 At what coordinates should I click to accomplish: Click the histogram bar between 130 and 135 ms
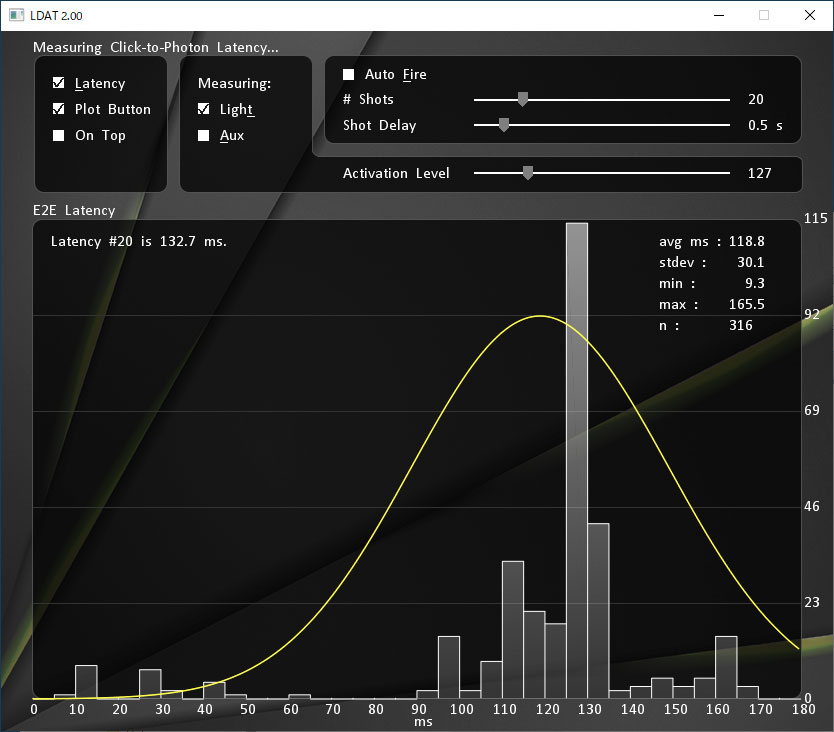pos(598,610)
